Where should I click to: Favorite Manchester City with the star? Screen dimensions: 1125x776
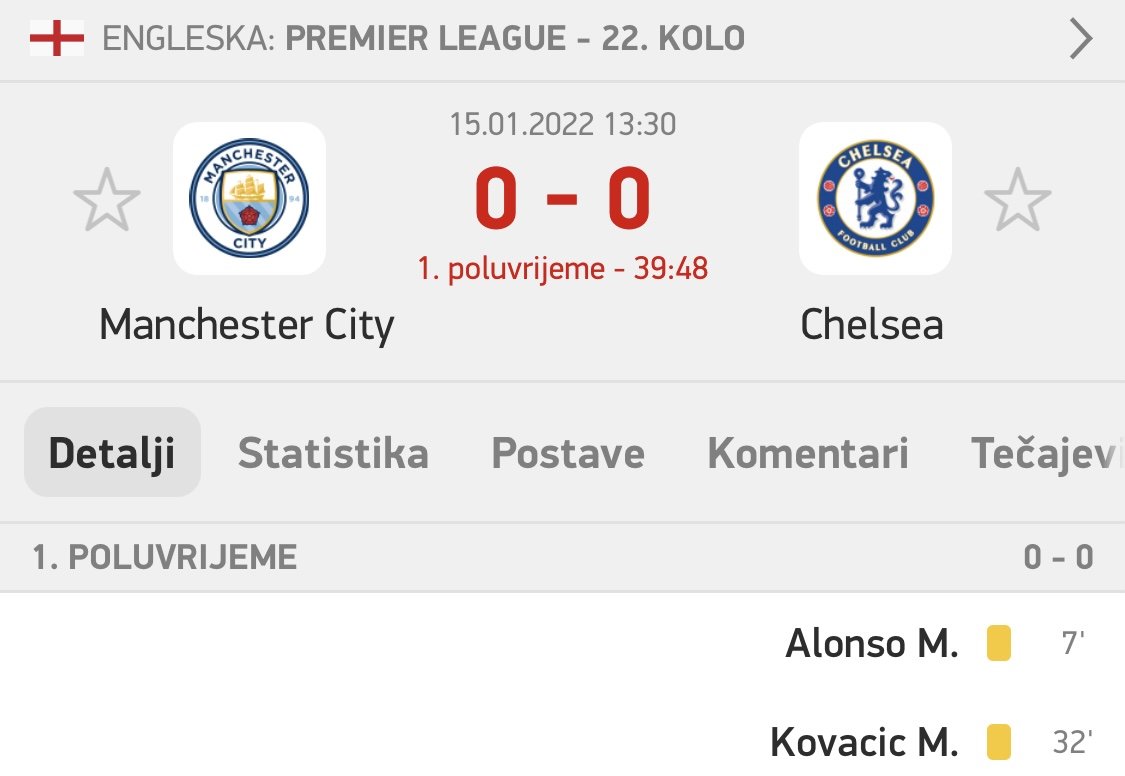(107, 200)
